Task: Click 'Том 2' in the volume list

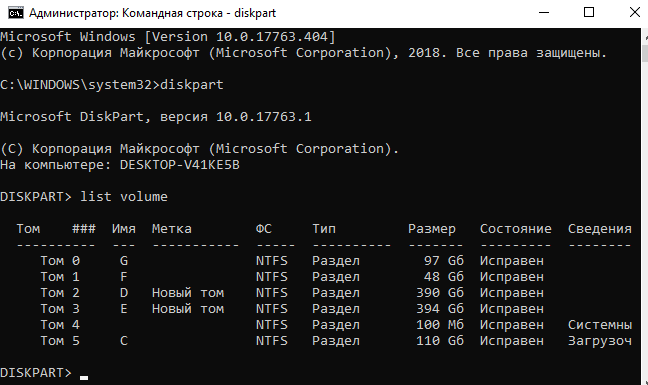Action: pyautogui.click(x=60, y=293)
